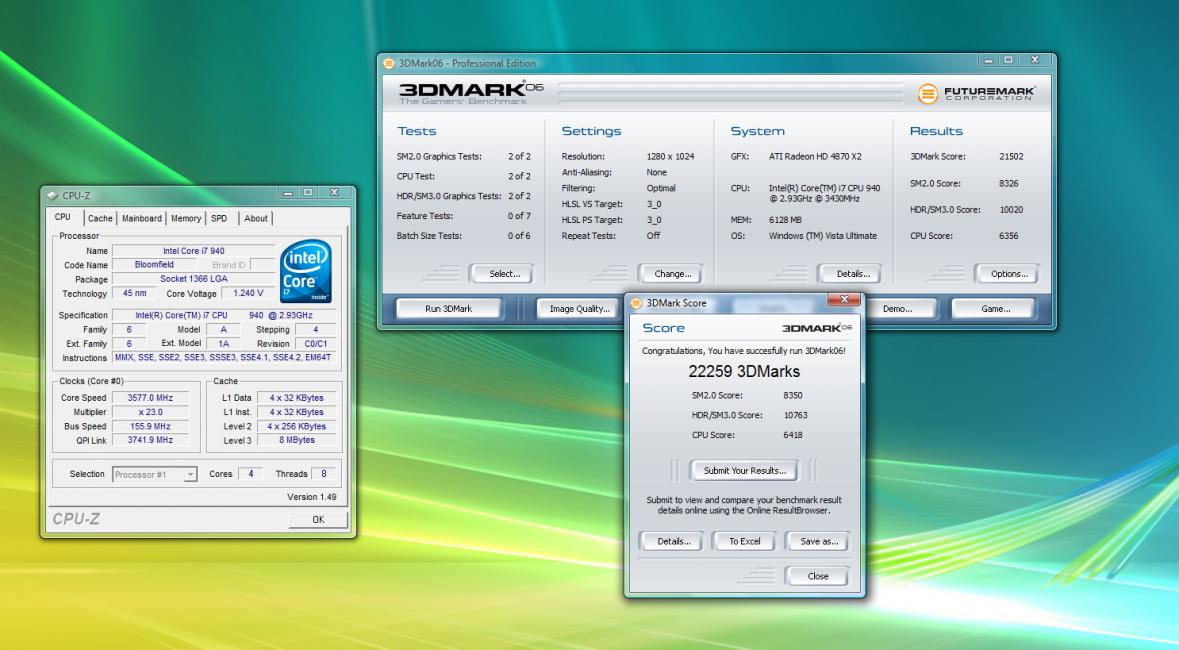Viewport: 1179px width, 650px height.
Task: Click the Threads count value 8
Action: point(324,474)
